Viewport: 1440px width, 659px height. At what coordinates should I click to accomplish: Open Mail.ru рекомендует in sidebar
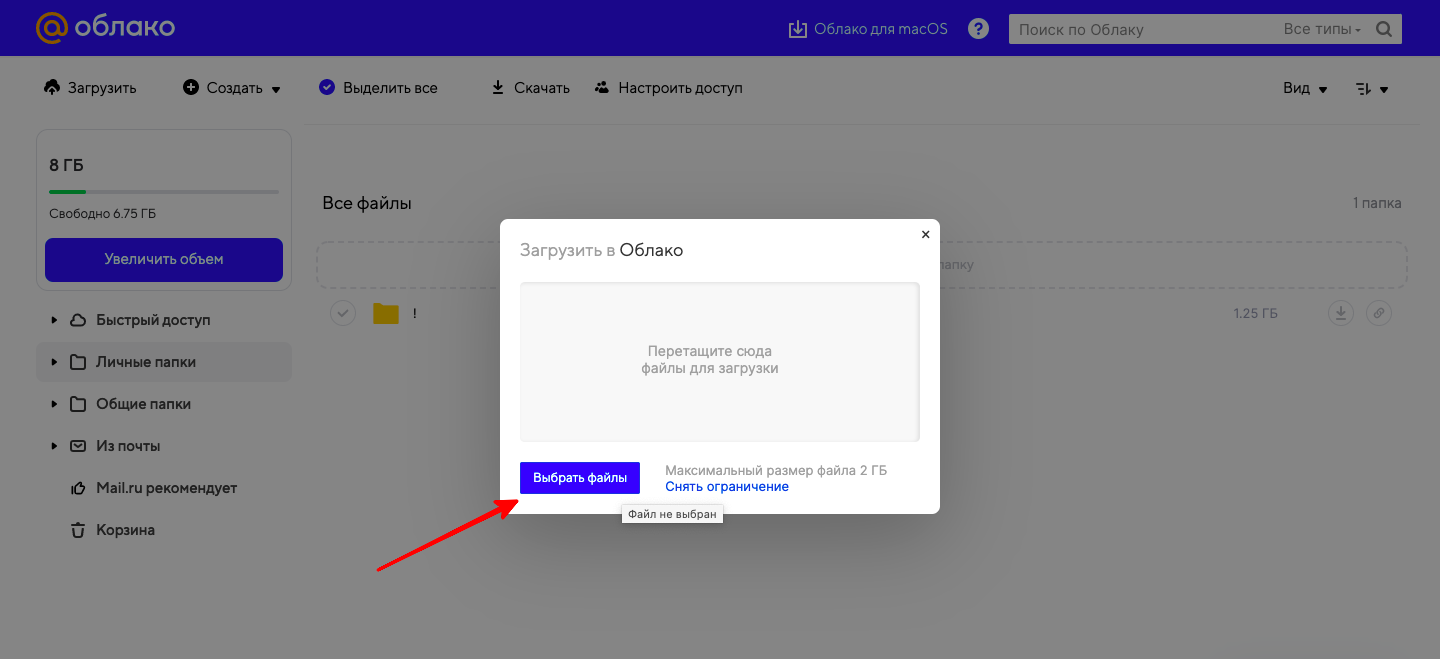pos(166,488)
